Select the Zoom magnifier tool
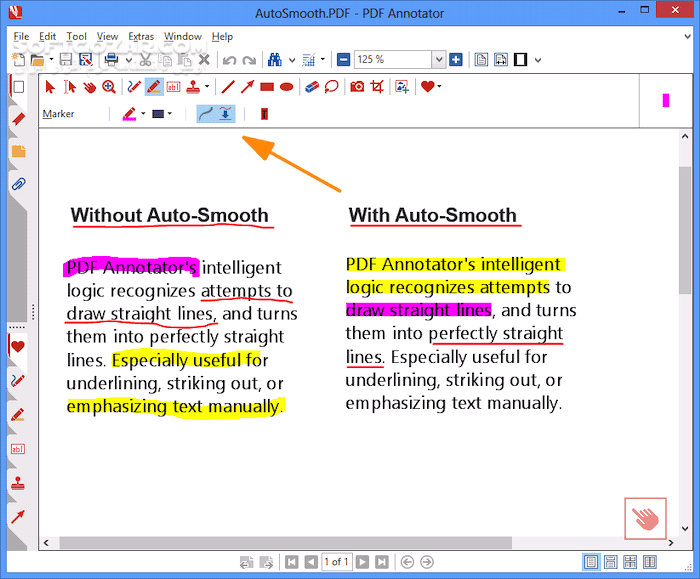Image resolution: width=700 pixels, height=579 pixels. (x=109, y=87)
